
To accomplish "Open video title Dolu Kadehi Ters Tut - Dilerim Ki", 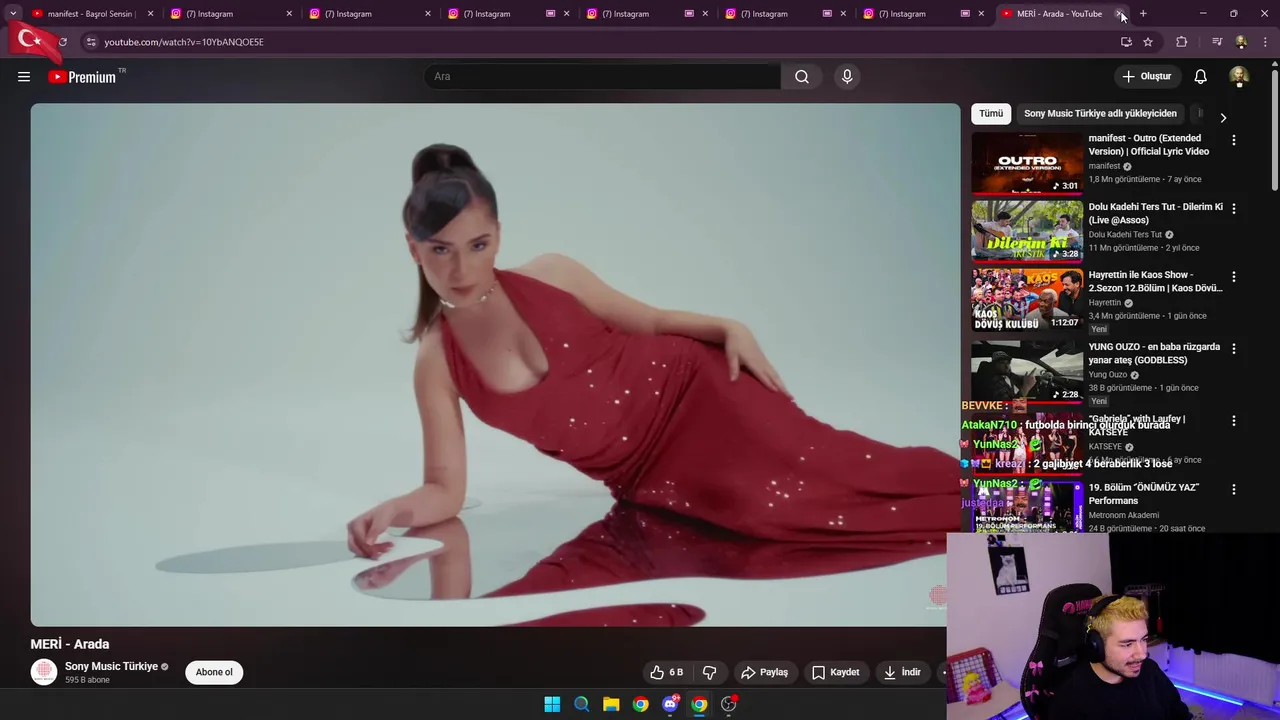I will (x=1155, y=213).
